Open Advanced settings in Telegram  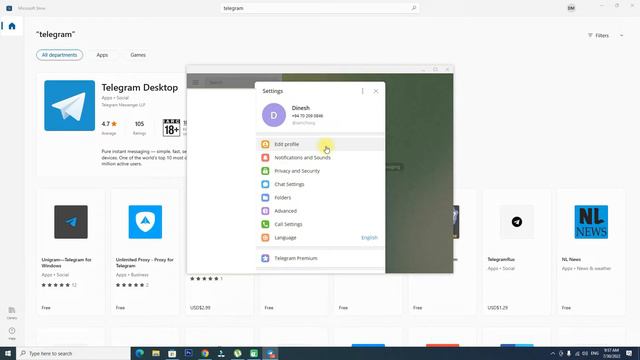coord(320,211)
